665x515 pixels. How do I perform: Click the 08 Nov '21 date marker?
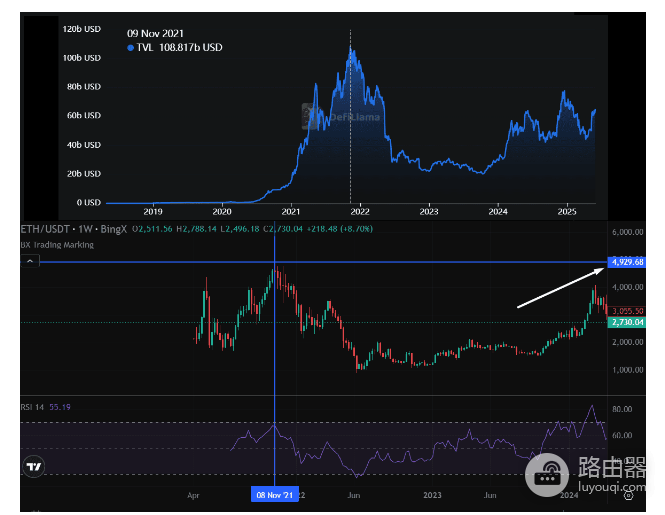(x=275, y=495)
